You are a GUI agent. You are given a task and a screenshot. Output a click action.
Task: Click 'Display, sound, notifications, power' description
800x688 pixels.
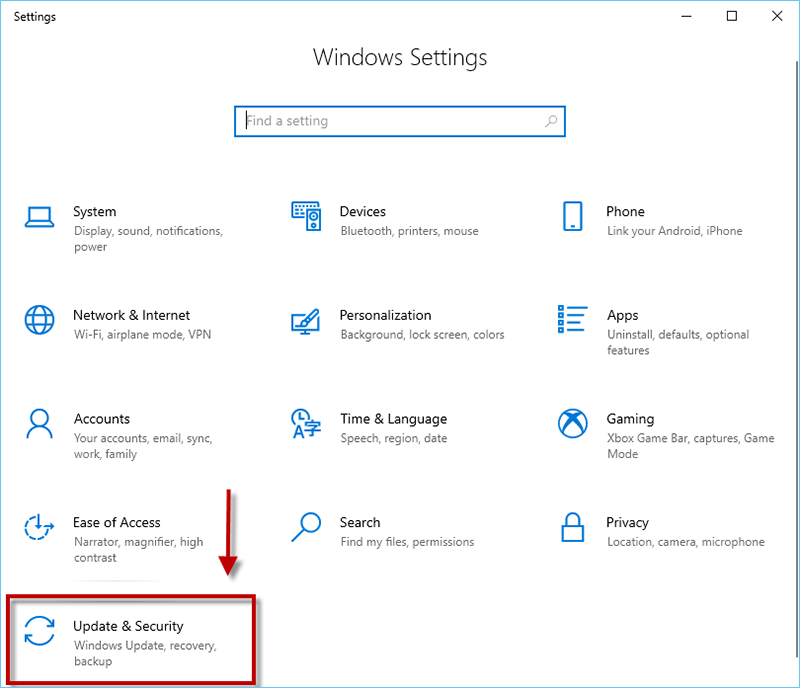(148, 239)
